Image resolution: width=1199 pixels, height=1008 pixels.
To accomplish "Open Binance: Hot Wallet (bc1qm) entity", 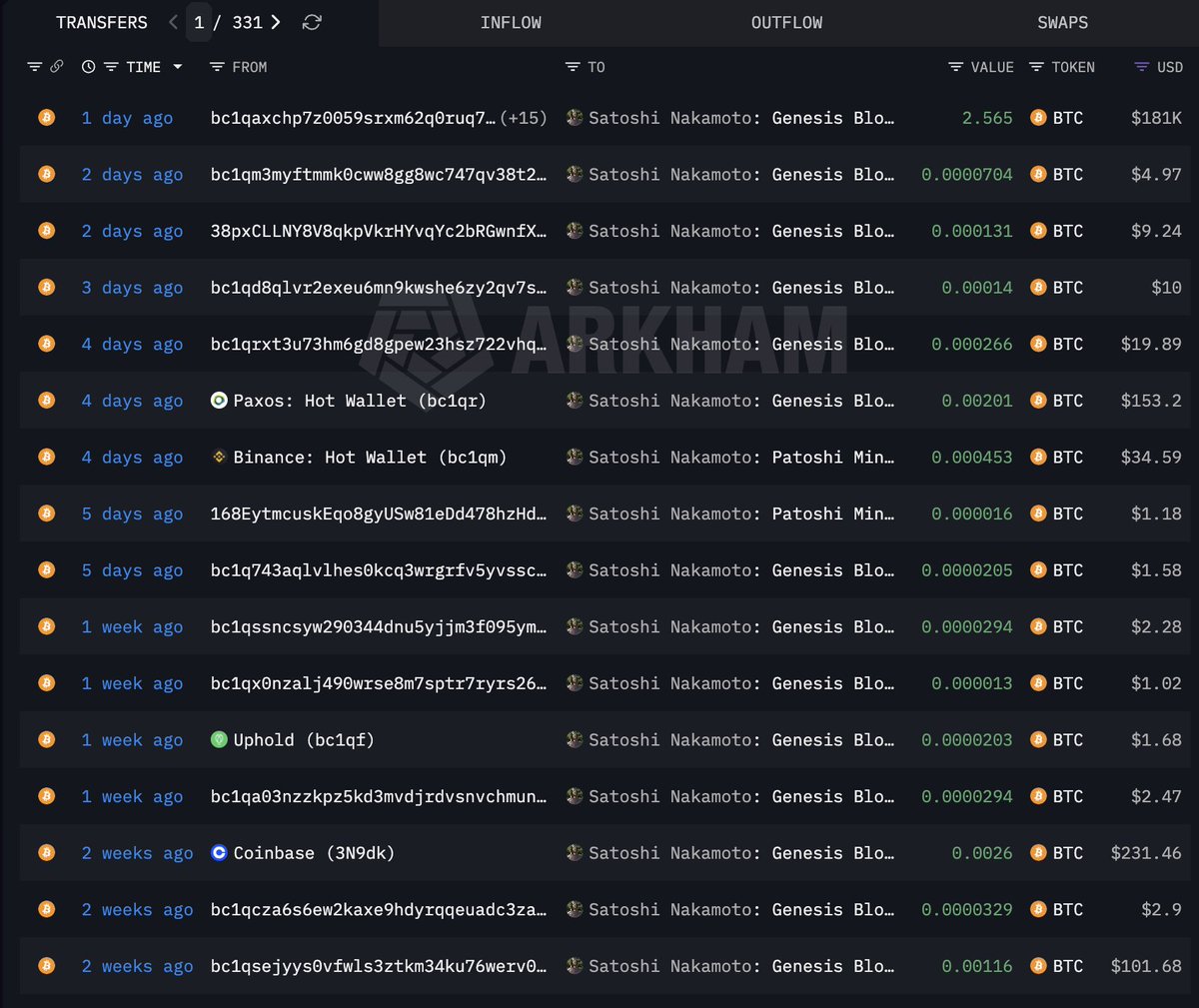I will click(x=370, y=458).
